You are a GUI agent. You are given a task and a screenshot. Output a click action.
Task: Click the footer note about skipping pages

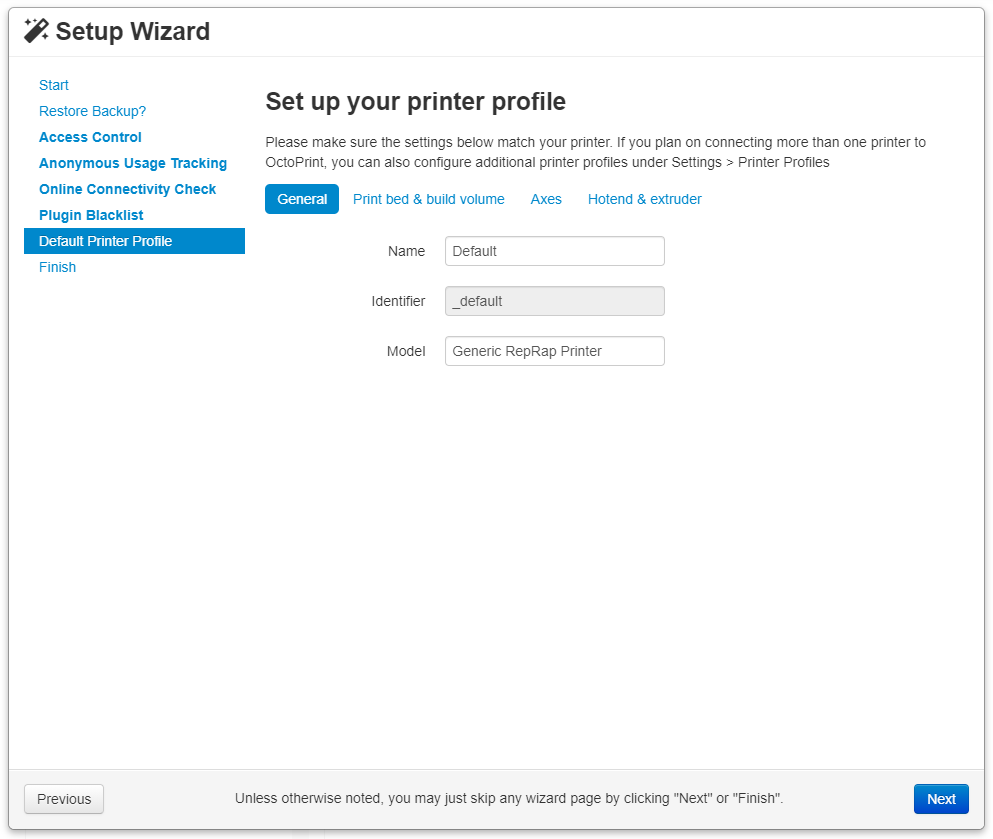(509, 798)
